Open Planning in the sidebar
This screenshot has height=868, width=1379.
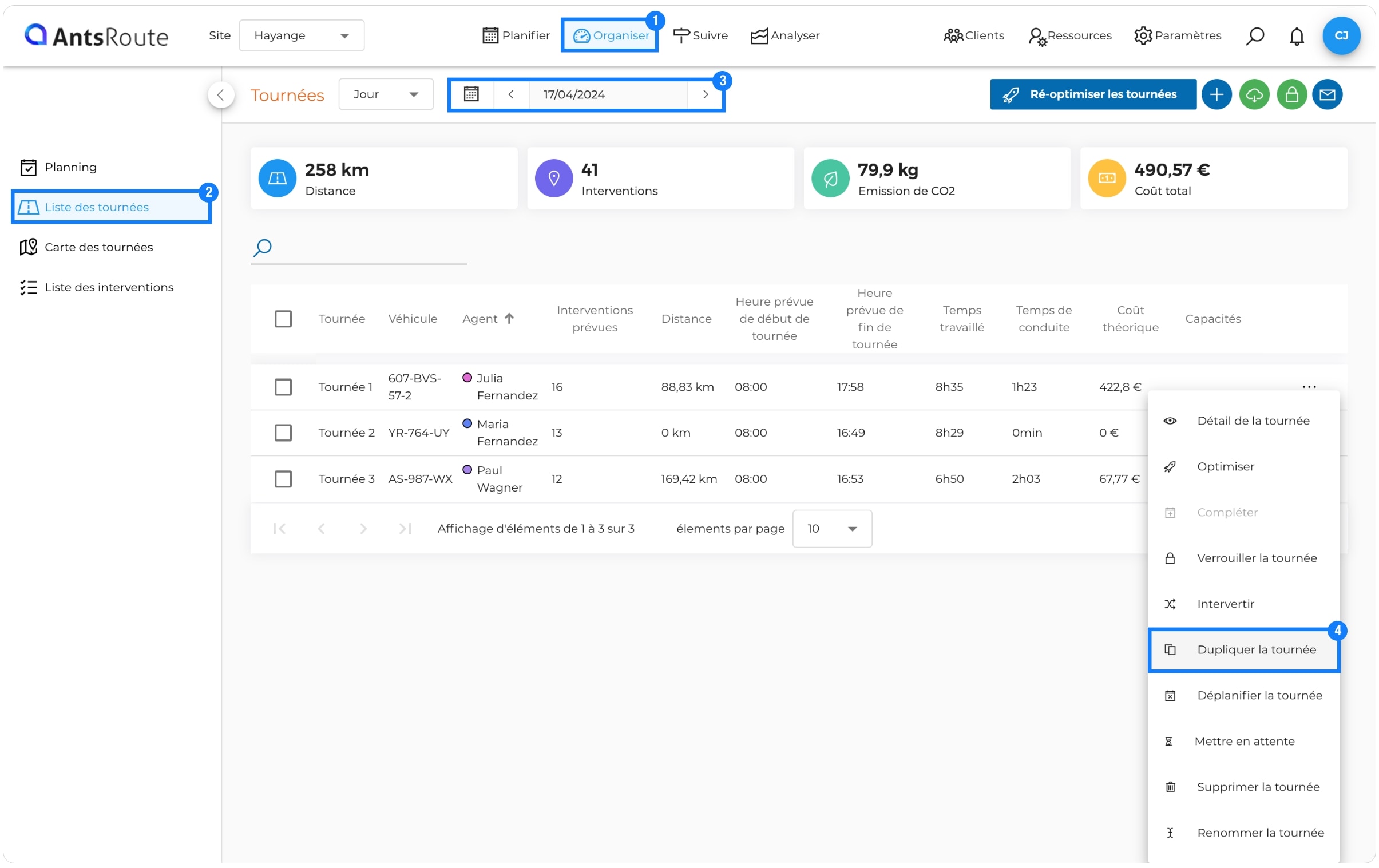(58, 167)
